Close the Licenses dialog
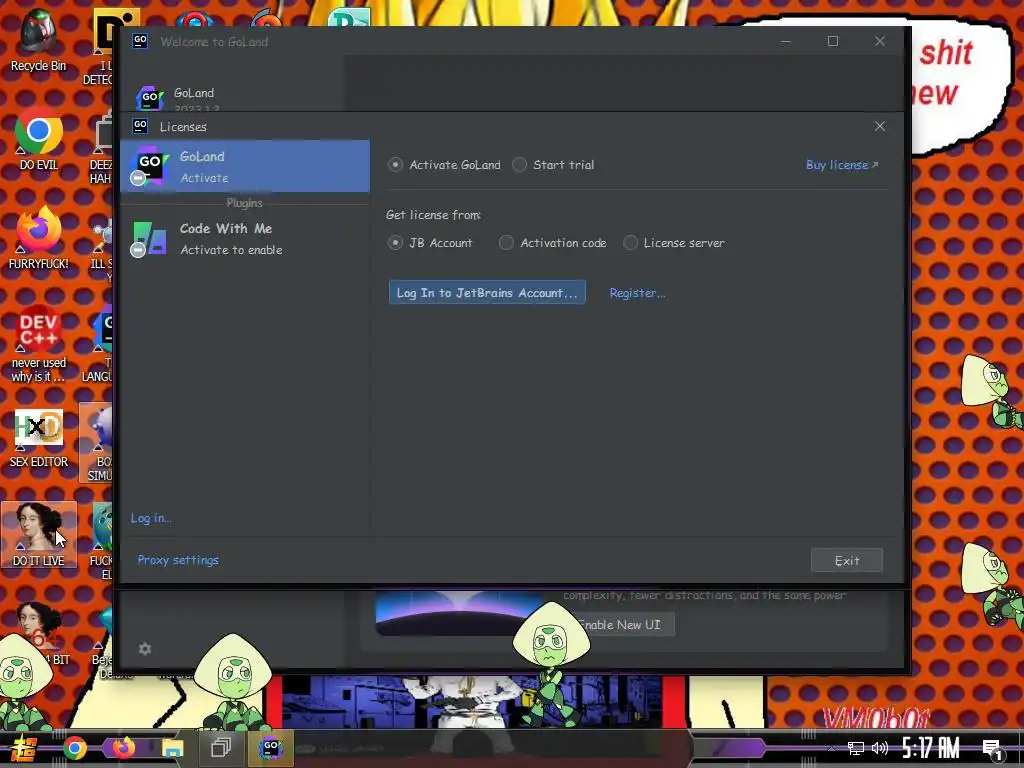1024x768 pixels. 880,126
